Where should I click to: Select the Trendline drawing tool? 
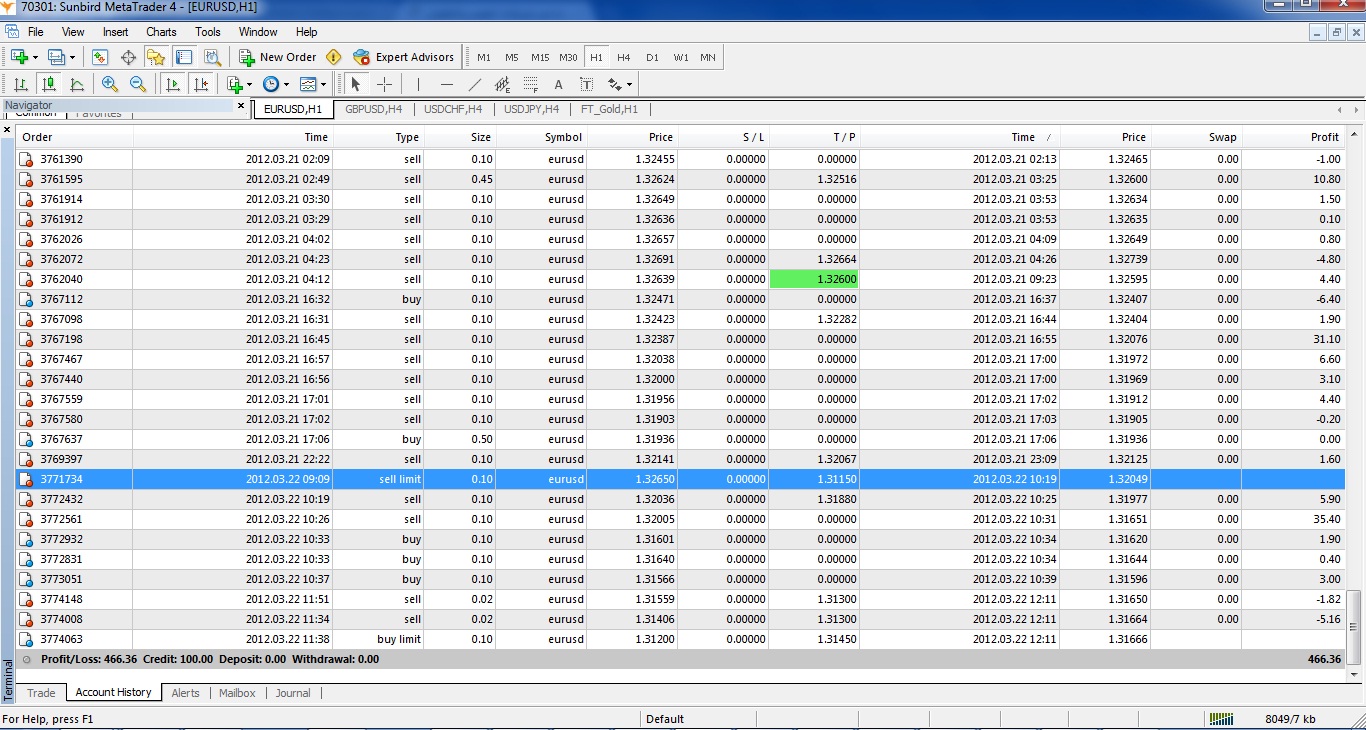475,84
